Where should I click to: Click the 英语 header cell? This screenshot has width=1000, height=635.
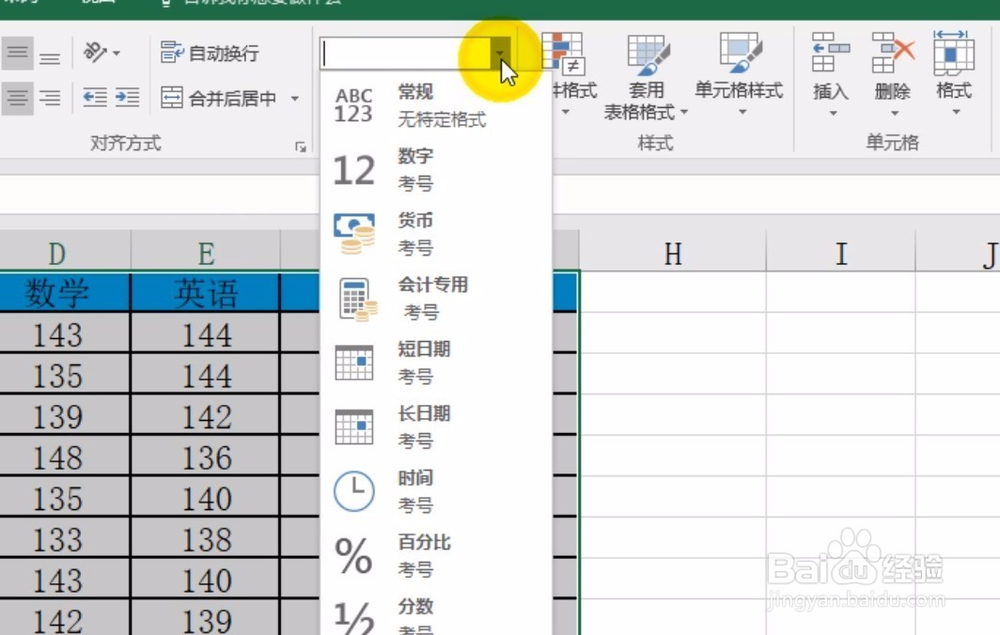point(205,292)
